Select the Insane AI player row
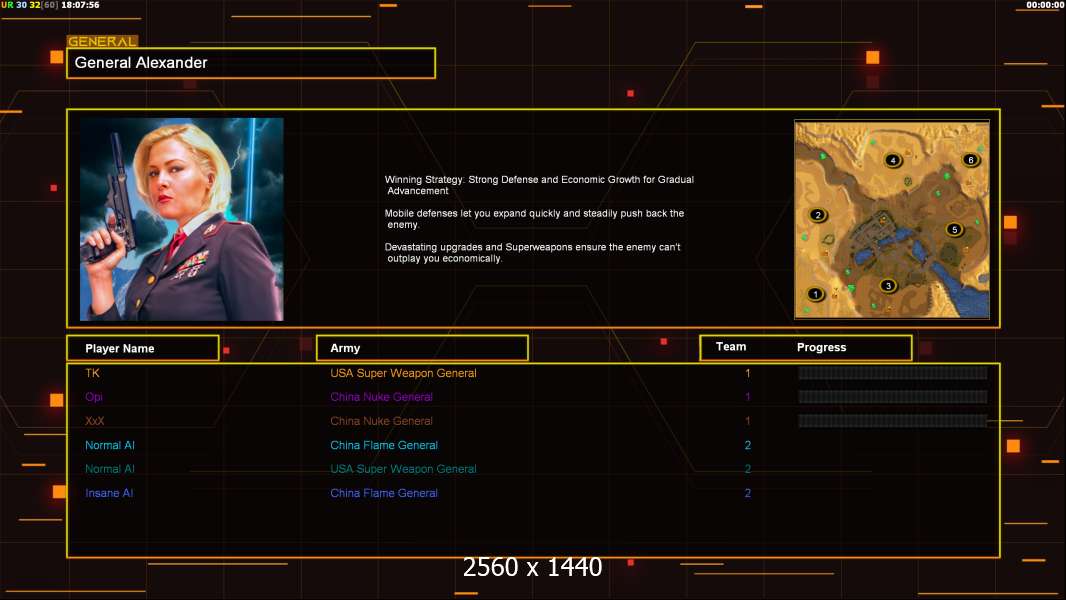The image size is (1066, 600). tap(109, 493)
